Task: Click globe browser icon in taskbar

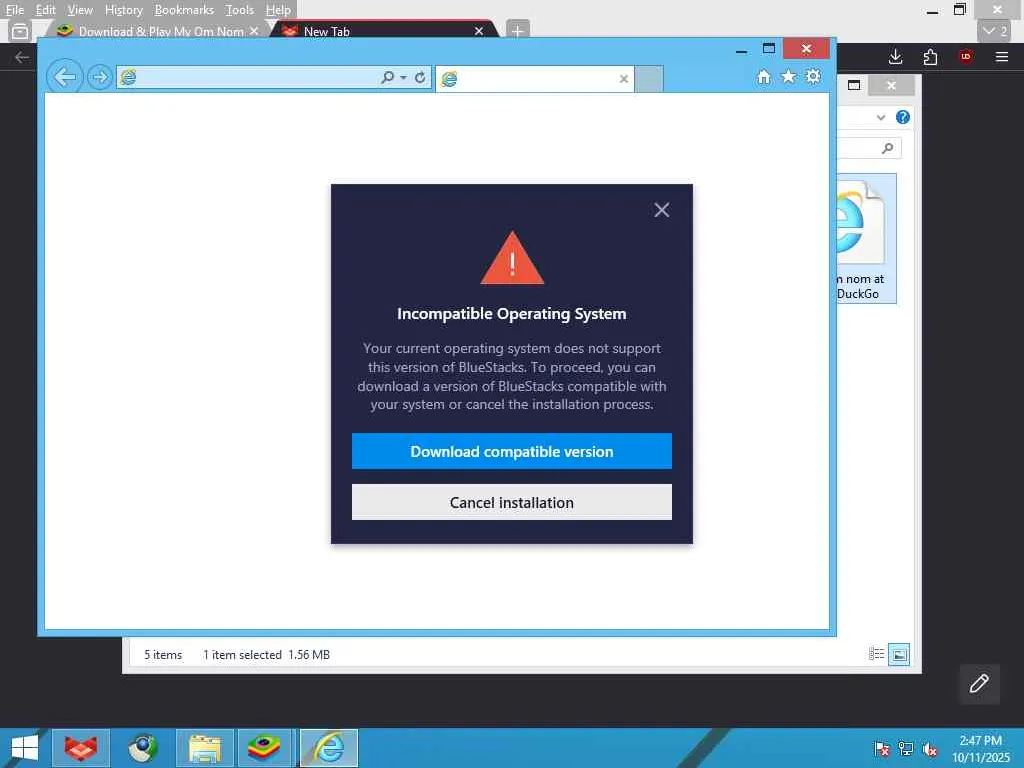Action: [x=142, y=748]
